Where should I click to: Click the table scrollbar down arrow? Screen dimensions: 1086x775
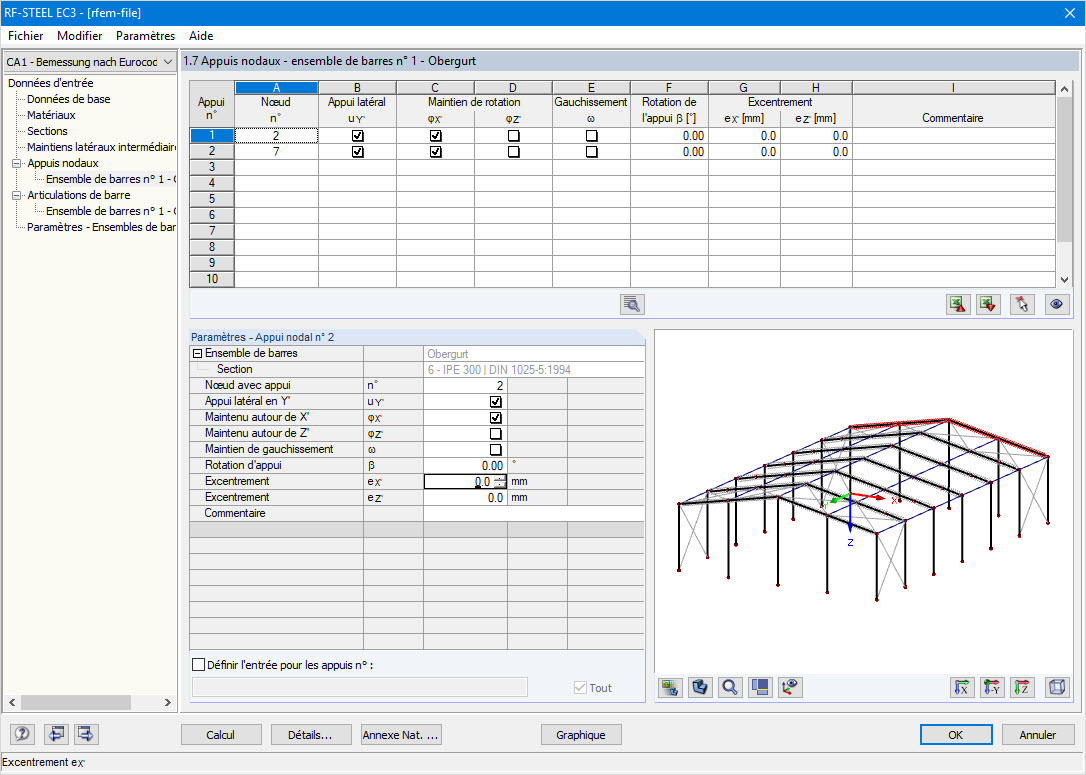(1065, 280)
